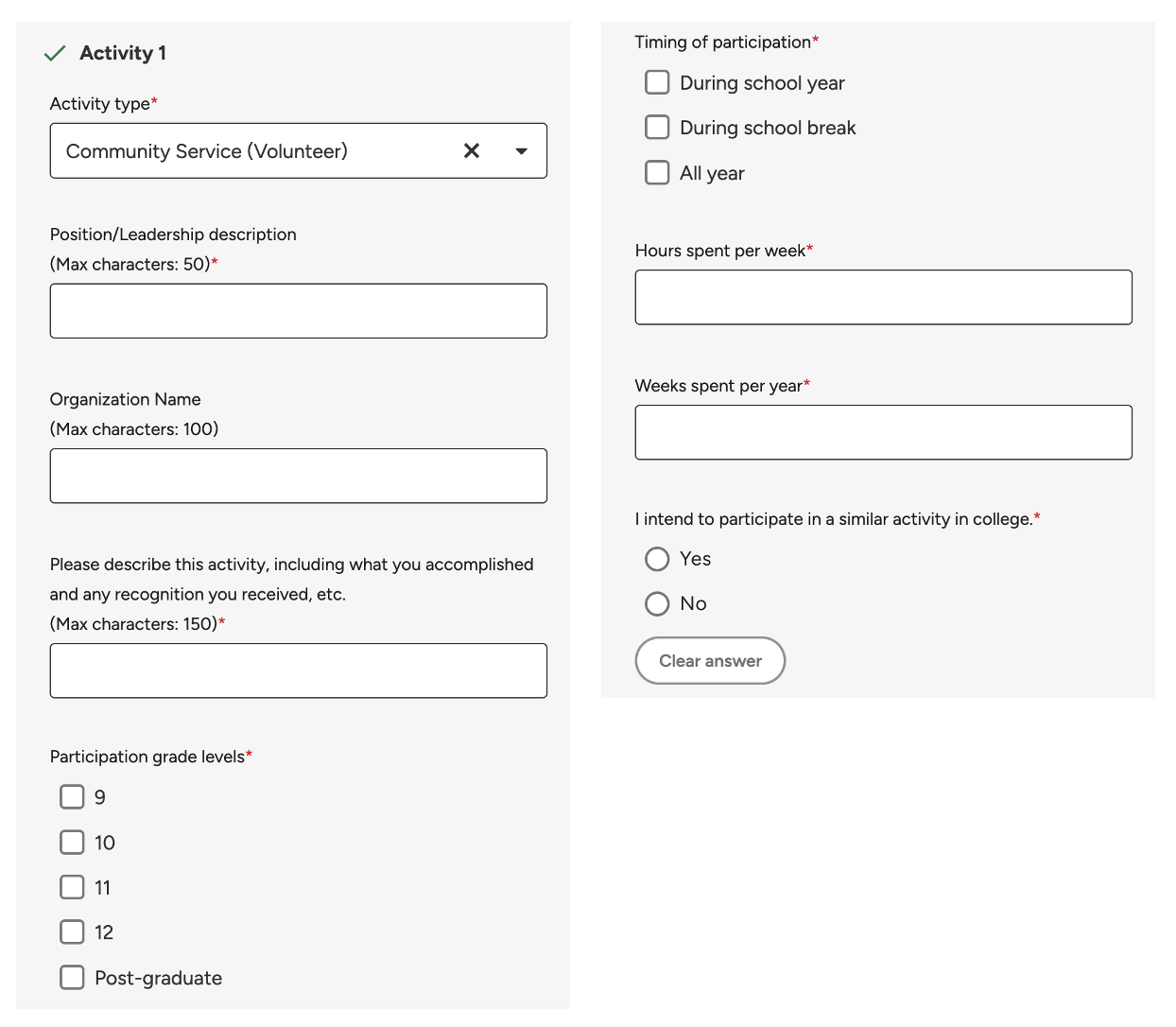Focus the Position/Leadership description field
This screenshot has height=1027, width=1176.
(x=298, y=311)
